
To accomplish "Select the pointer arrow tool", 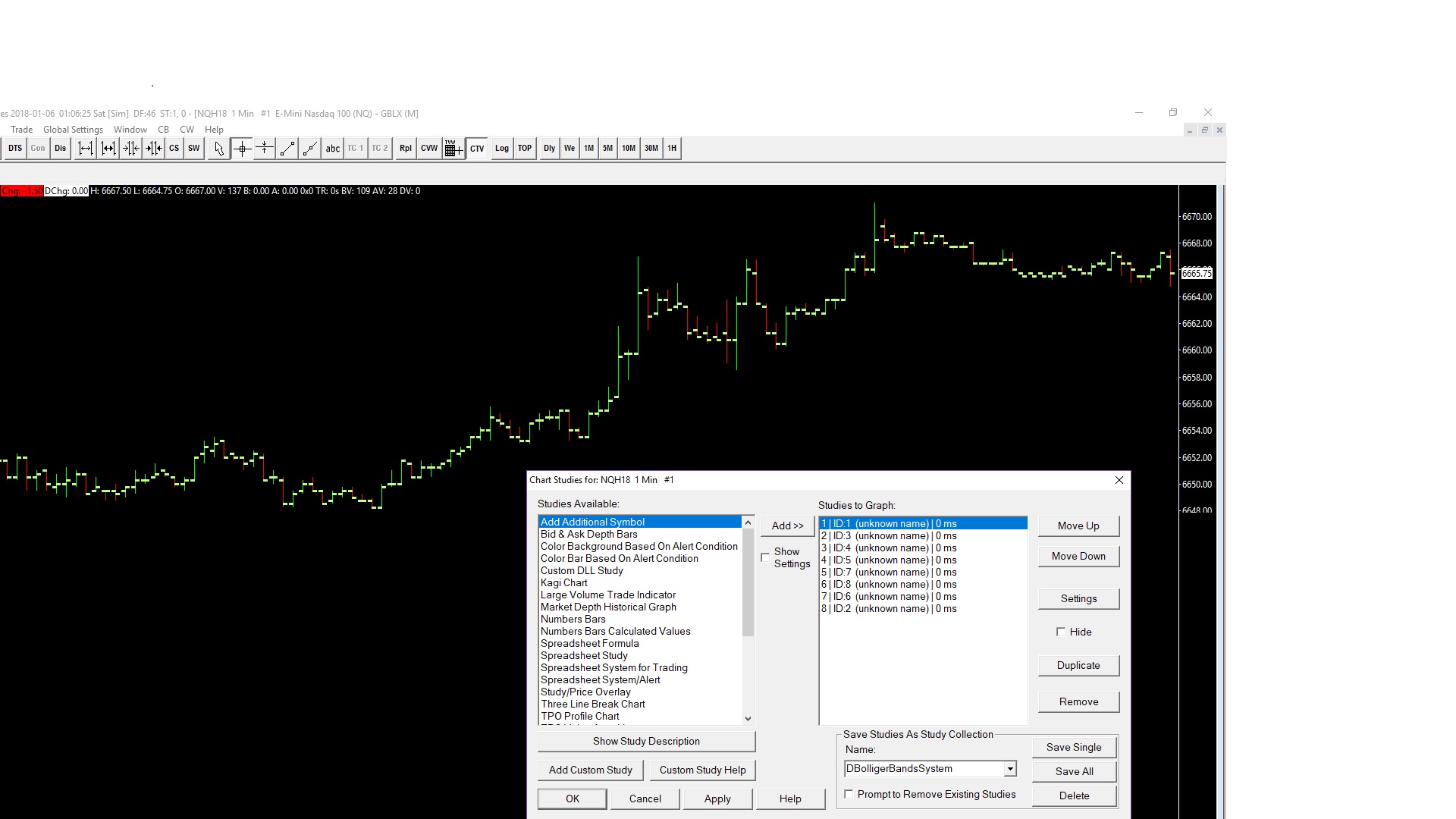I will (x=219, y=149).
